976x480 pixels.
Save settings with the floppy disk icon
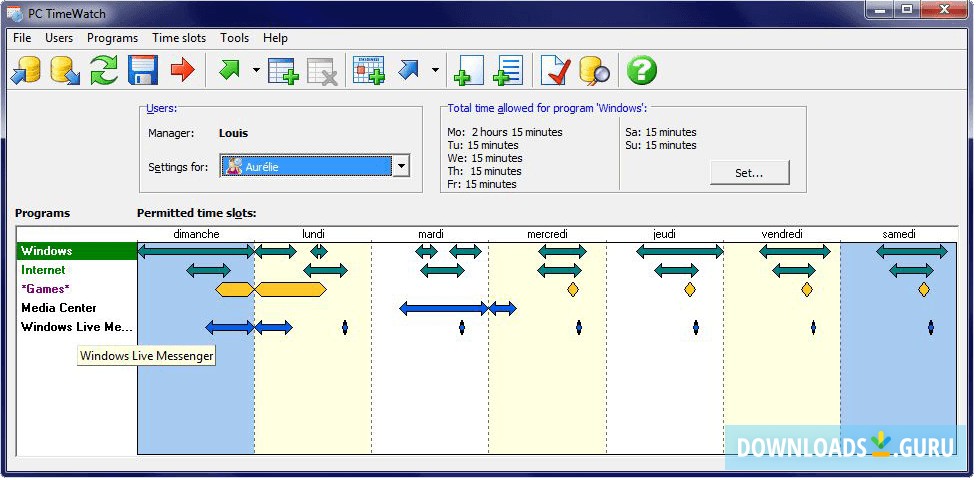pyautogui.click(x=143, y=70)
